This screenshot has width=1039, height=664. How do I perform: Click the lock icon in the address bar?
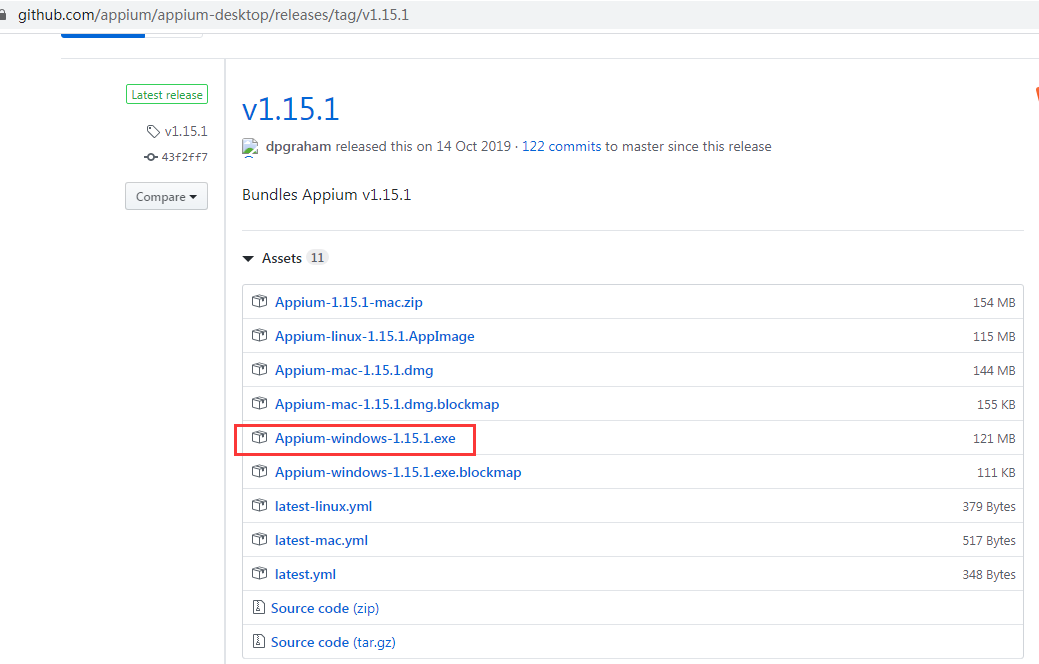(3, 15)
